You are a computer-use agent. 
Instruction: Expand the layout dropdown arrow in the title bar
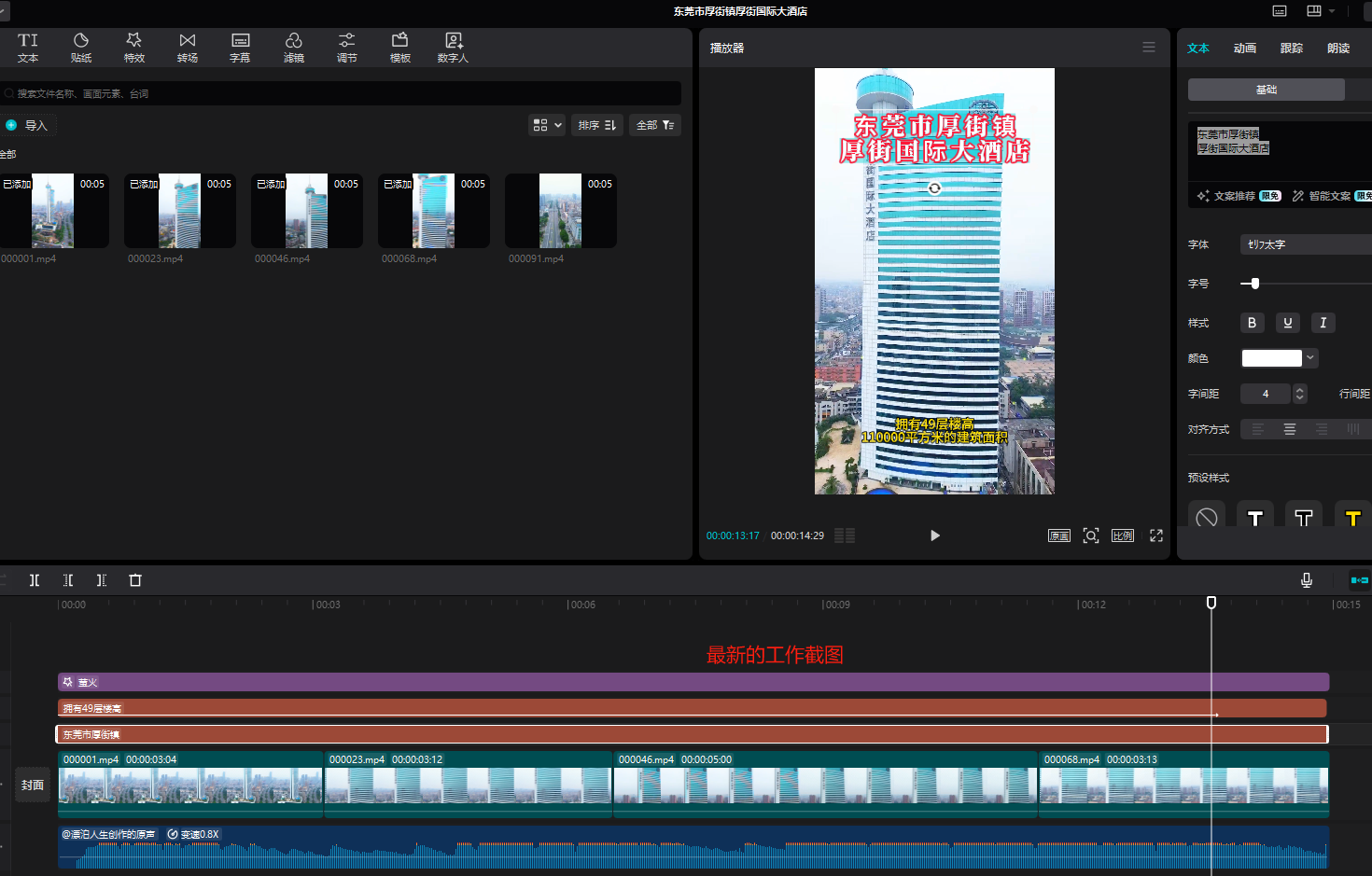coord(1332,11)
